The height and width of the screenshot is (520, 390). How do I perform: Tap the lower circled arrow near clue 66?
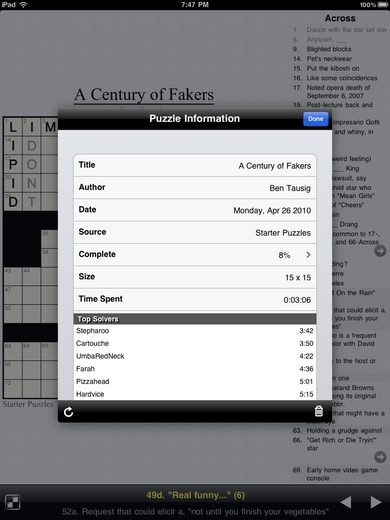pyautogui.click(x=380, y=457)
